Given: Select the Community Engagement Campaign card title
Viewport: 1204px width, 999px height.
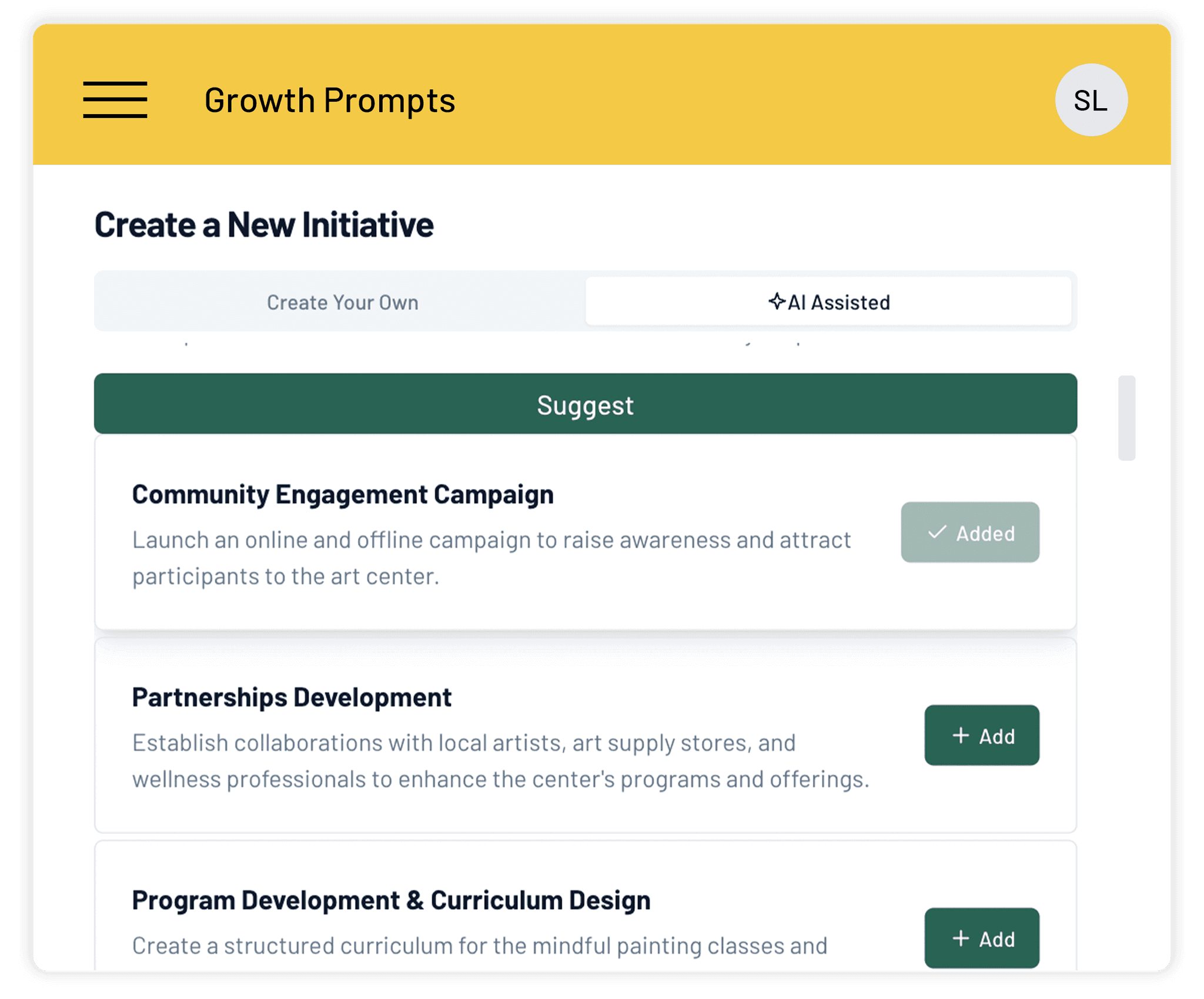Looking at the screenshot, I should tap(343, 495).
